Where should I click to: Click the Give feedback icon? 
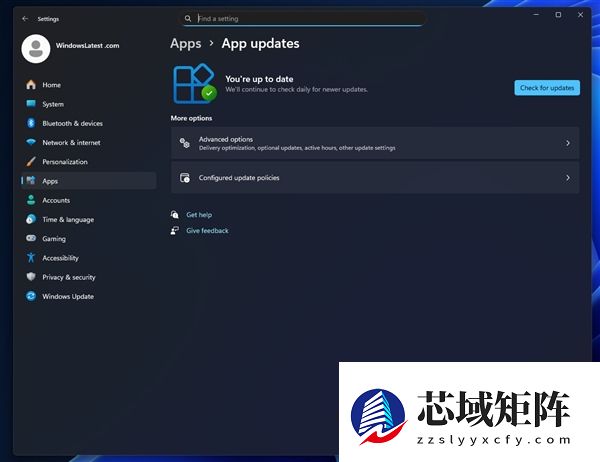point(175,230)
